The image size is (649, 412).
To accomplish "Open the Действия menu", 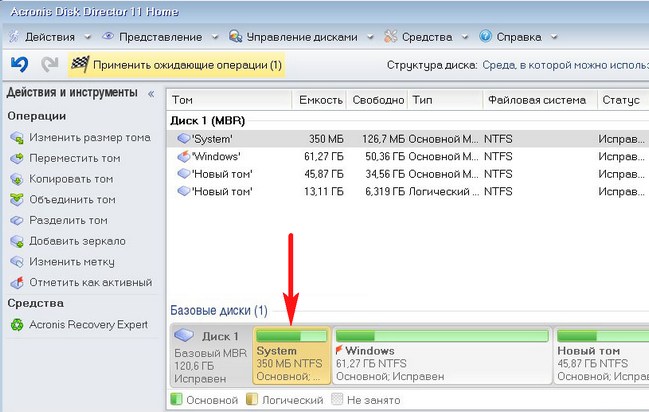I will (x=50, y=37).
